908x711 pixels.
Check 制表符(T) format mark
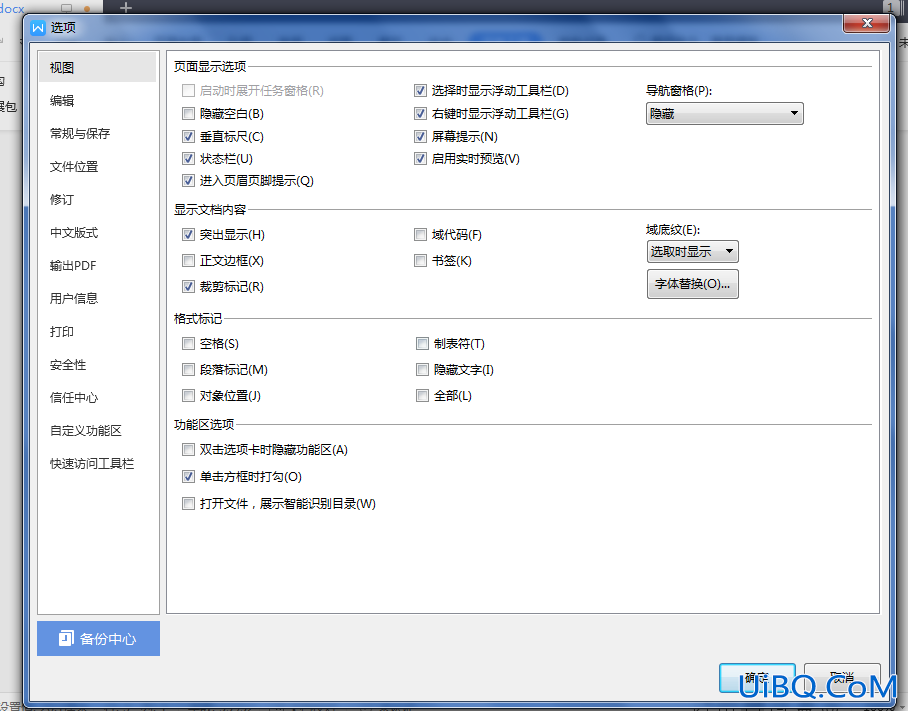click(x=423, y=343)
